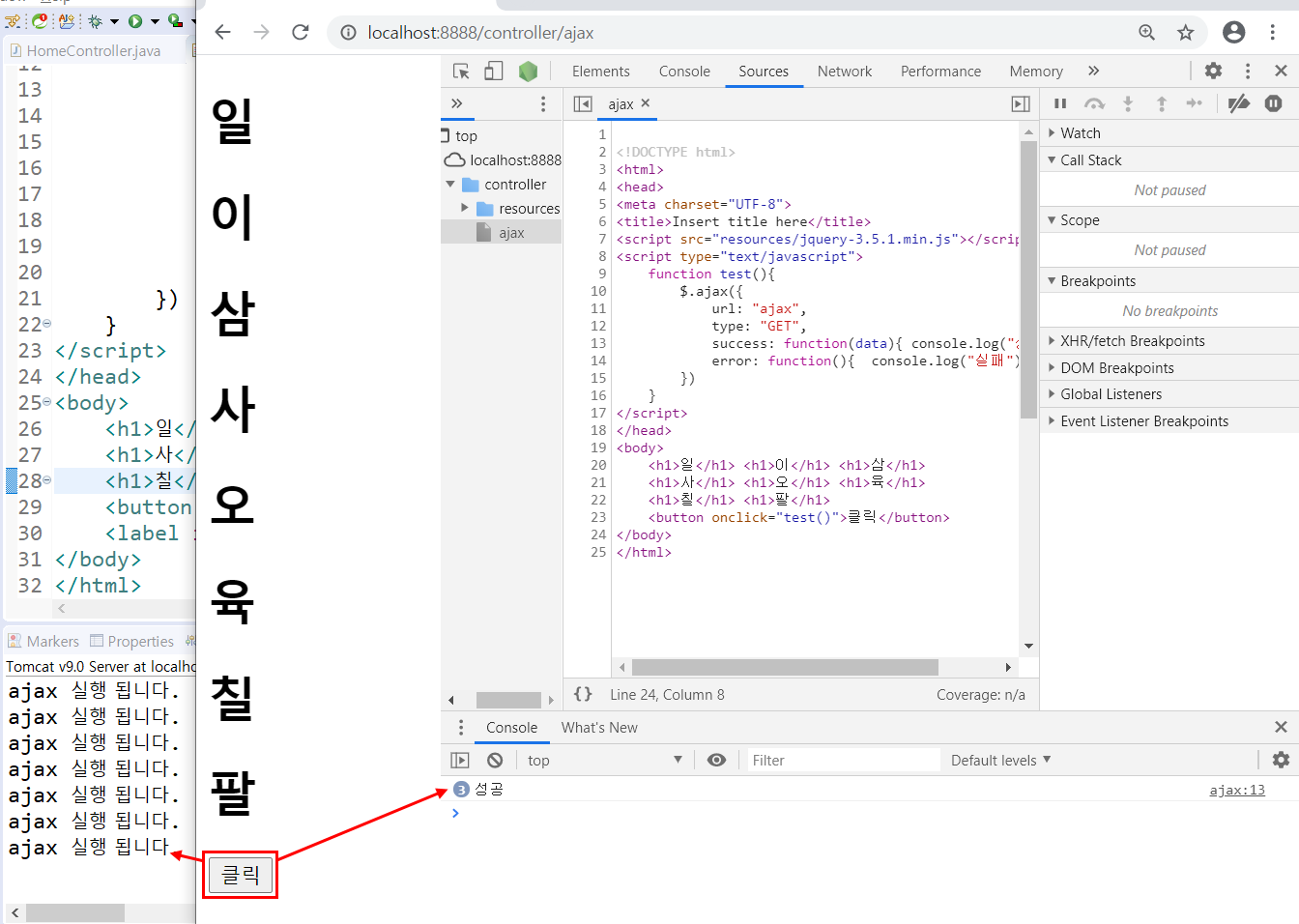Open the Memory tab
This screenshot has width=1299, height=924.
(1036, 72)
